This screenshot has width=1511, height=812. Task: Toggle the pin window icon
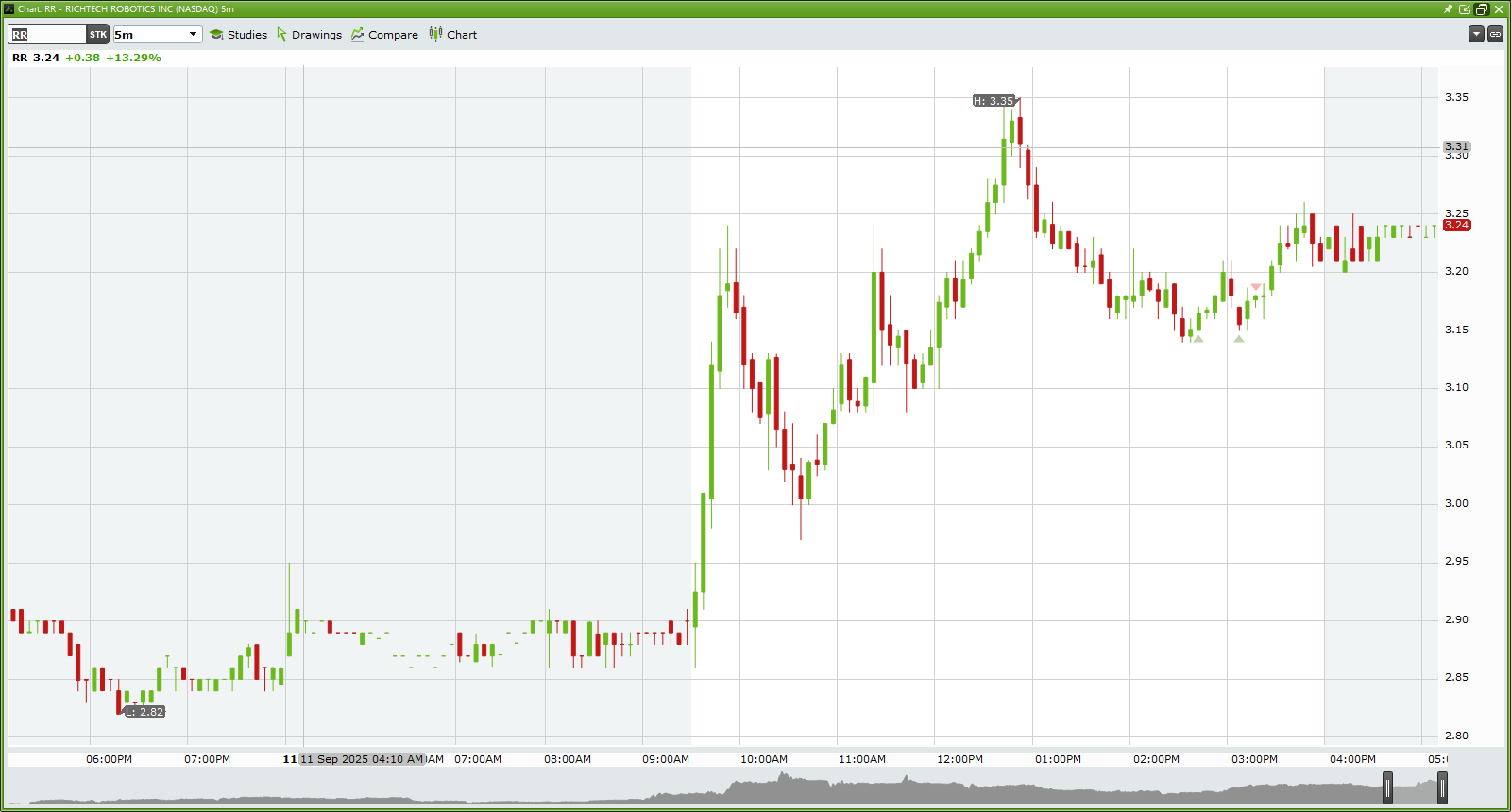1448,9
